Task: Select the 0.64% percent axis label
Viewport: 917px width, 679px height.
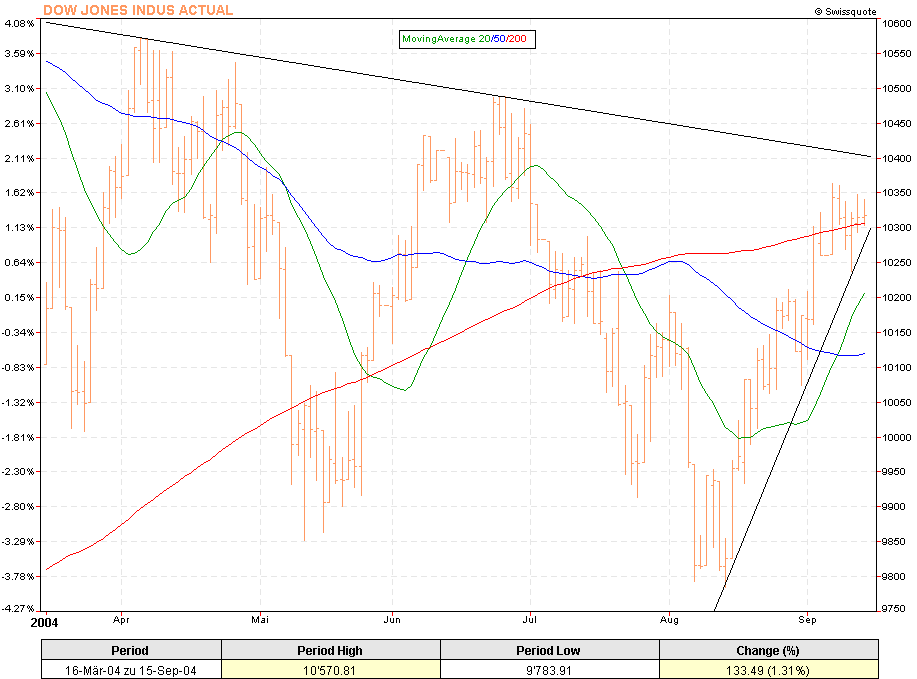Action: click(x=19, y=263)
